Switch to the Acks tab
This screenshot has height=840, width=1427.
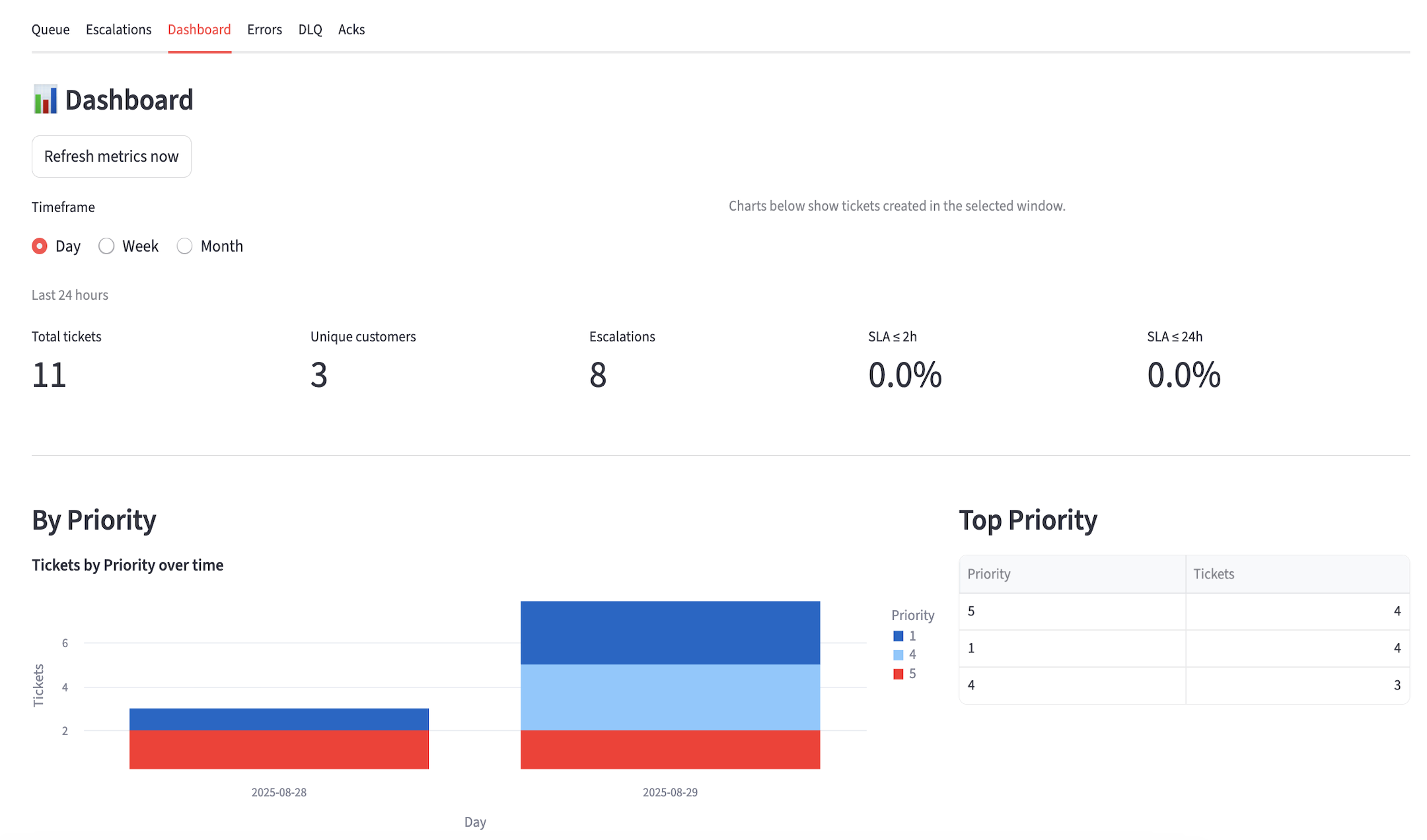pos(351,30)
